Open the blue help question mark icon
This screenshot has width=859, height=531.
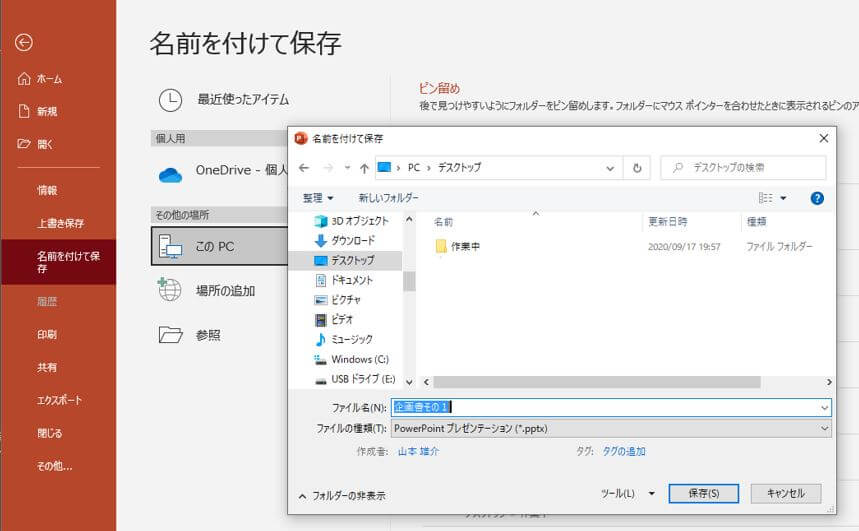(x=817, y=198)
